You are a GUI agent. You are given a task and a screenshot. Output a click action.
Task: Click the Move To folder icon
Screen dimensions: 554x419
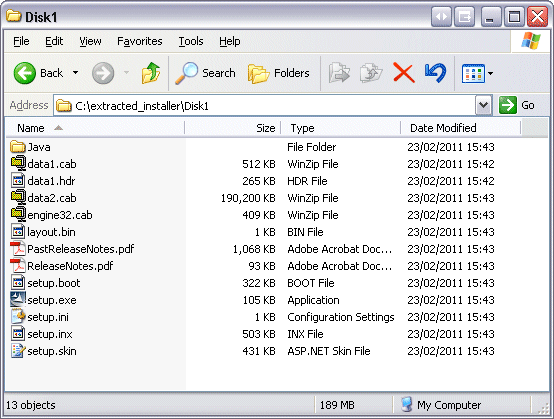coord(339,73)
